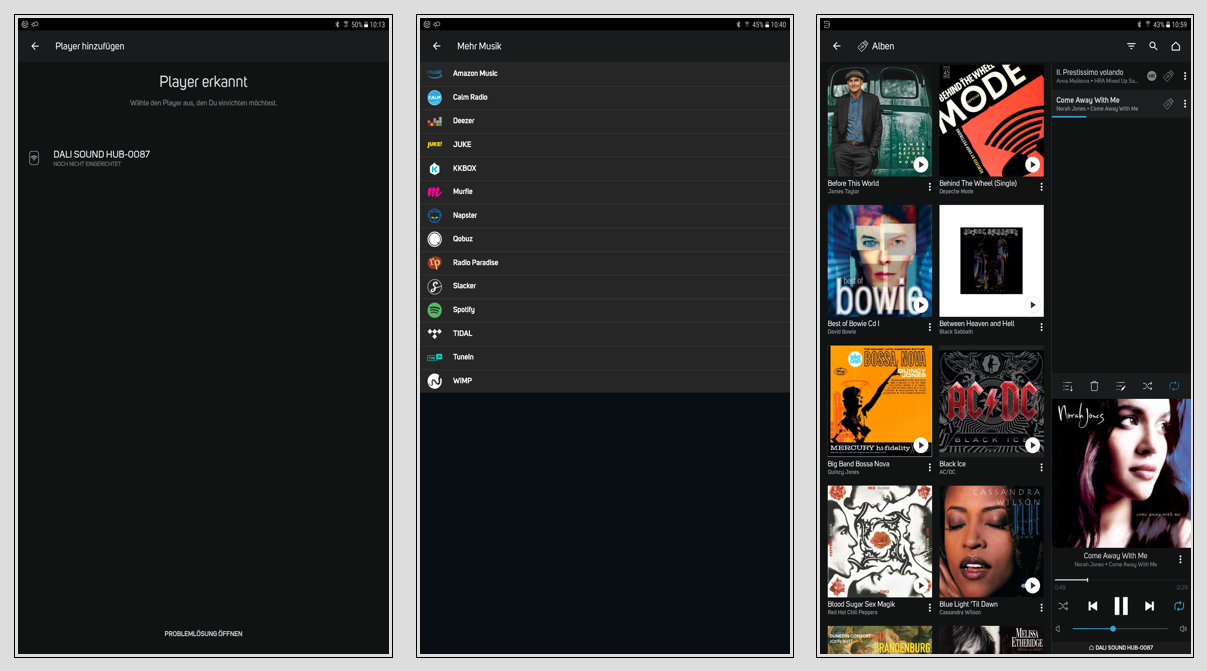Skip to previous track
This screenshot has height=671, width=1207.
[x=1093, y=606]
